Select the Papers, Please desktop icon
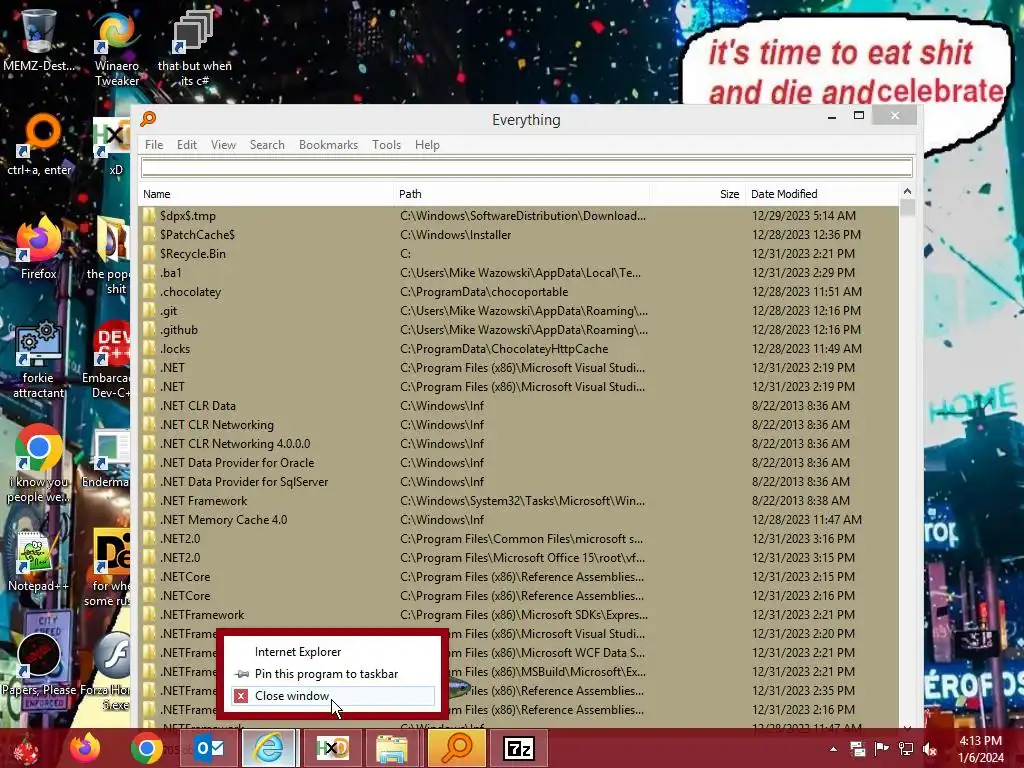The width and height of the screenshot is (1024, 768). click(x=39, y=665)
